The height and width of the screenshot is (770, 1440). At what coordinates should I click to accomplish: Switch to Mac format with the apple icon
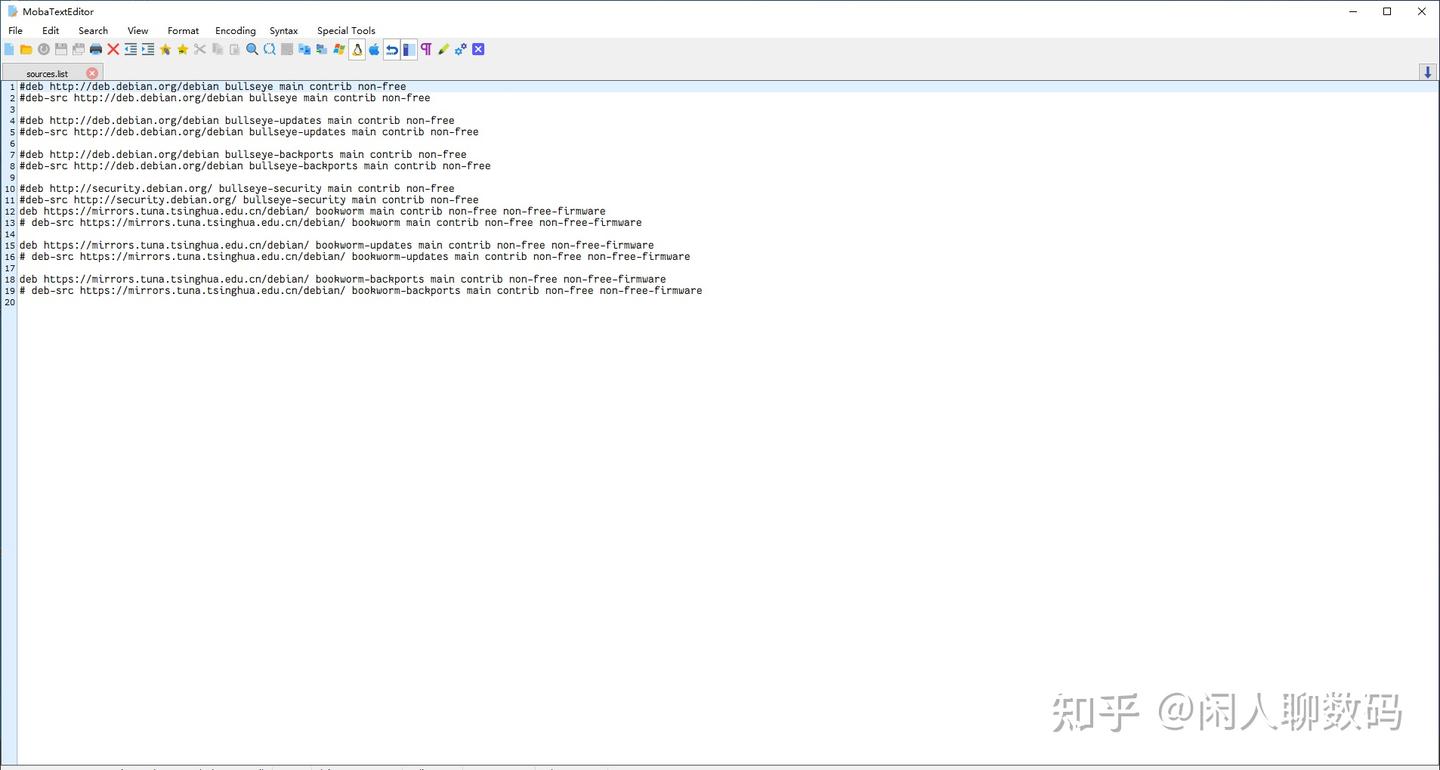tap(374, 49)
